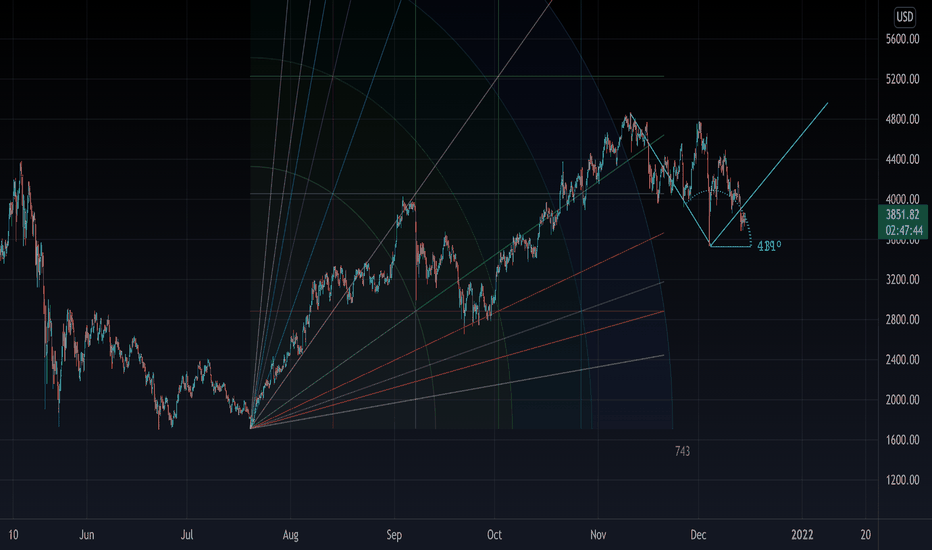
Task: Click the 3200.00 price axis label
Action: tap(902, 279)
